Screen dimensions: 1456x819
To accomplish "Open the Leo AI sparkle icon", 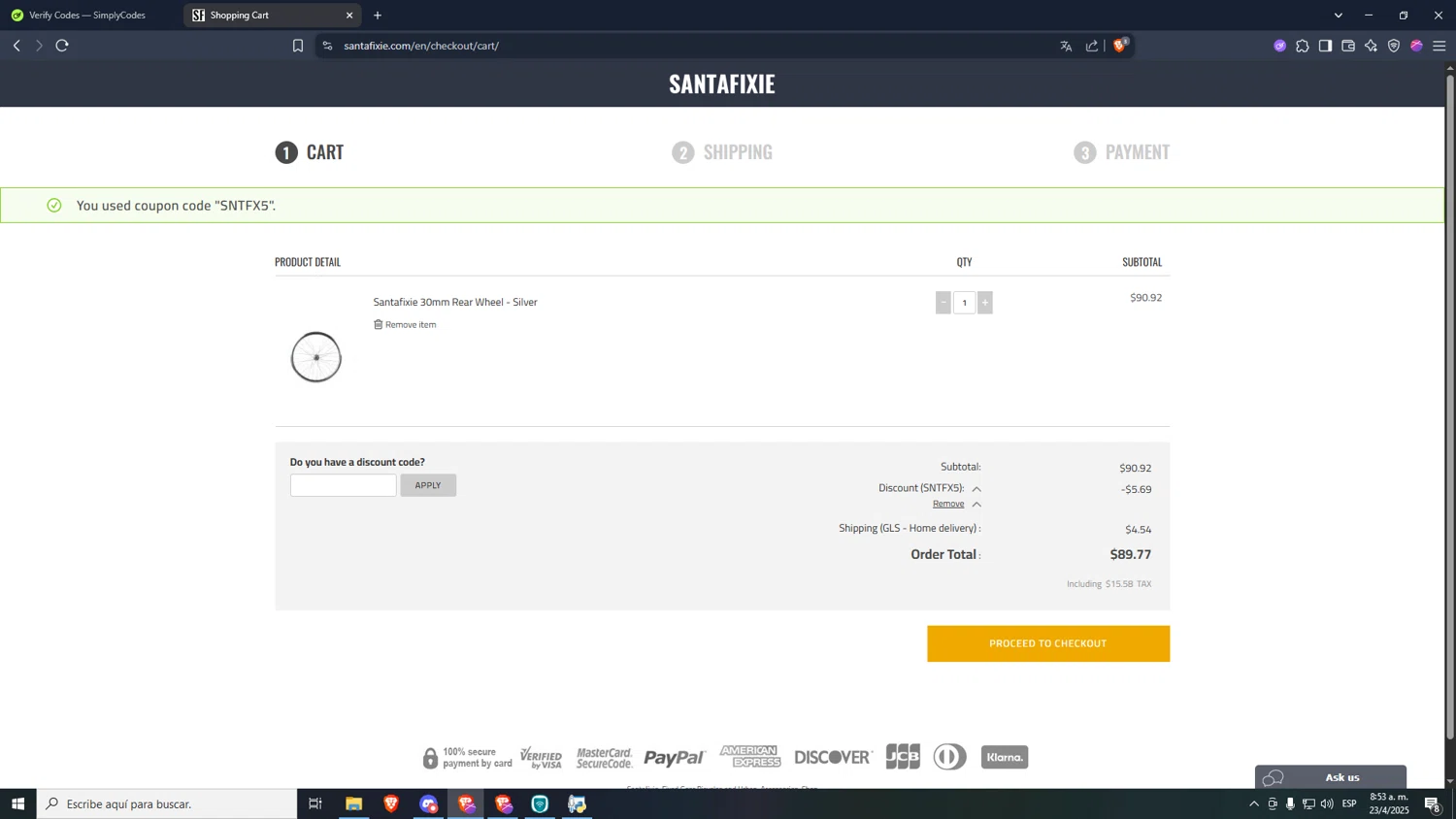I will tap(1371, 46).
